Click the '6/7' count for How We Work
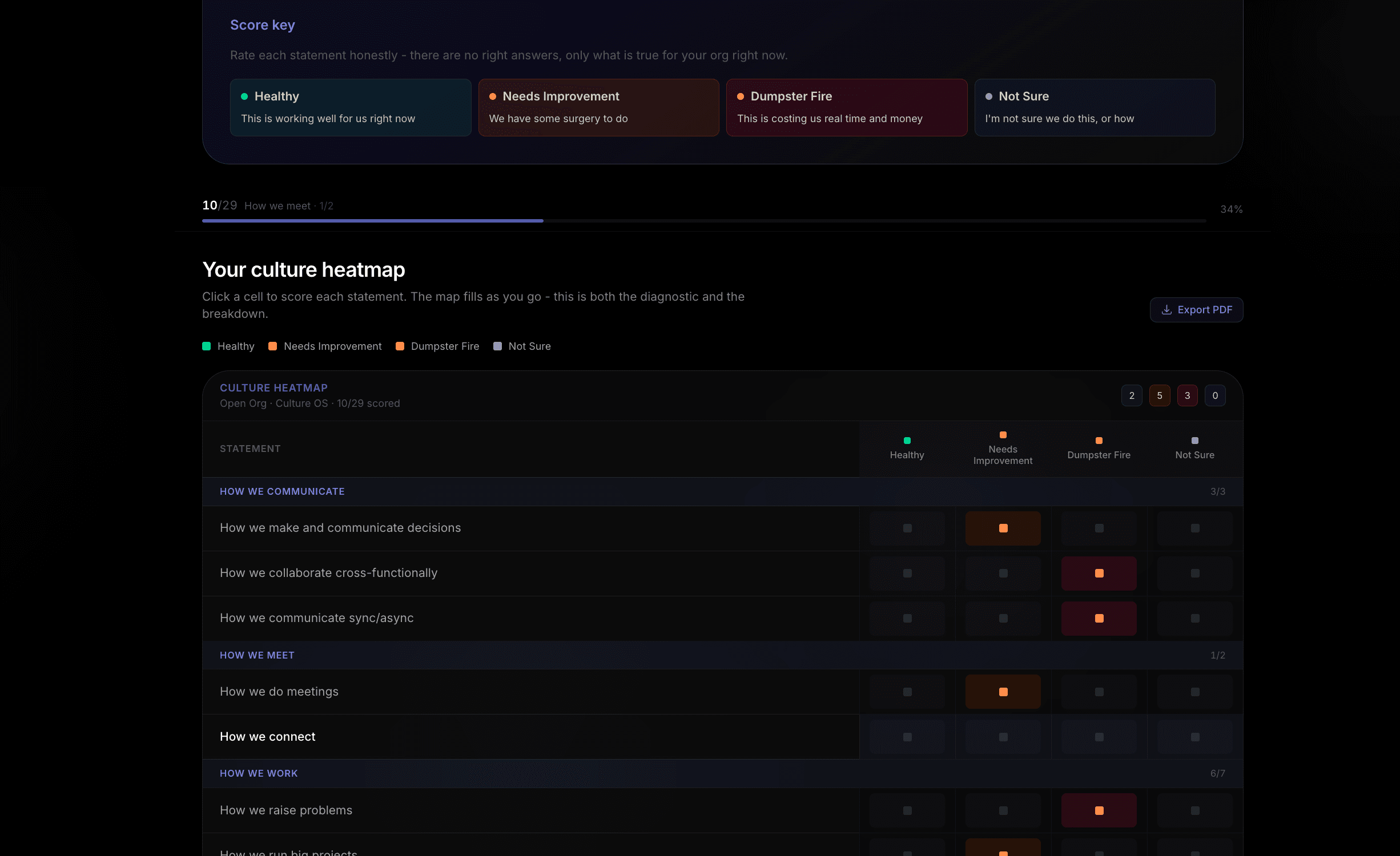The image size is (1400, 856). click(x=1217, y=773)
